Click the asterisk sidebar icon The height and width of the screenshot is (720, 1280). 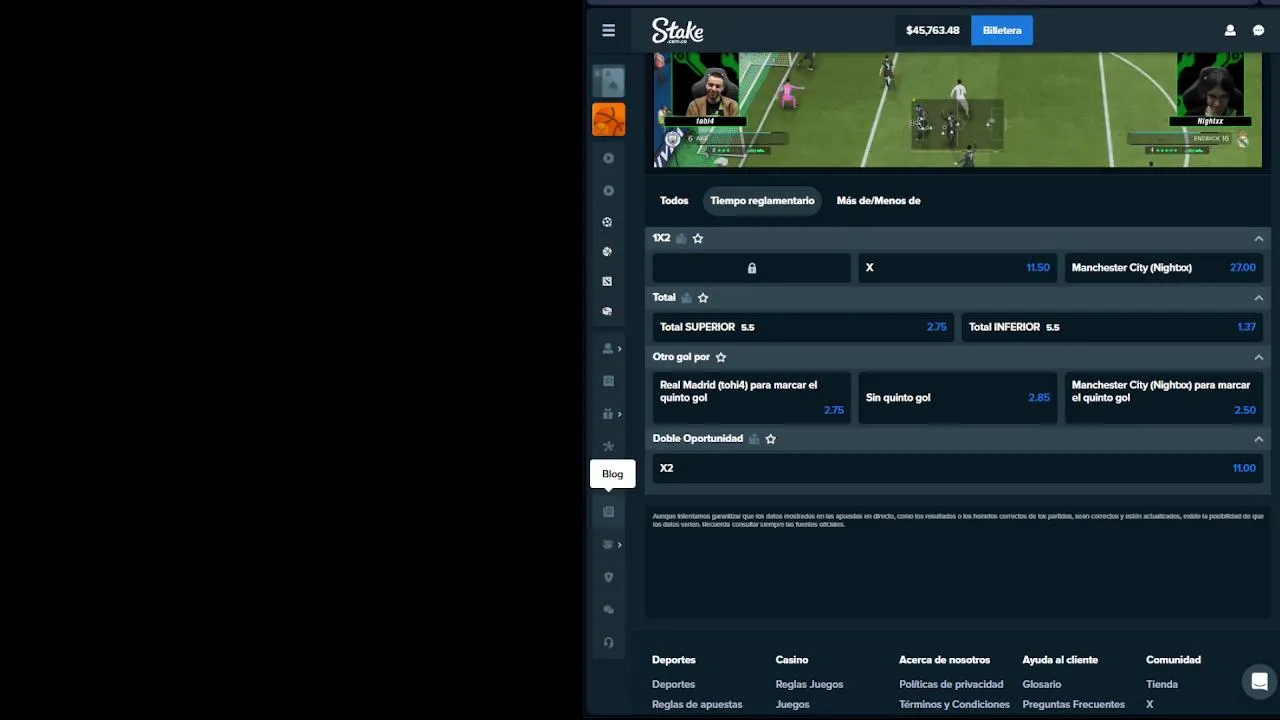click(x=607, y=446)
